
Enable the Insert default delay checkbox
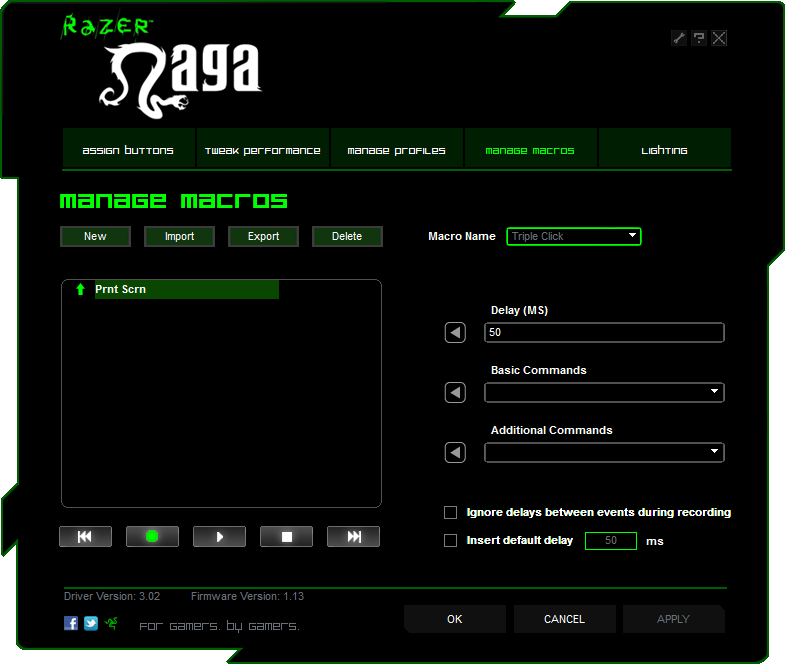451,540
